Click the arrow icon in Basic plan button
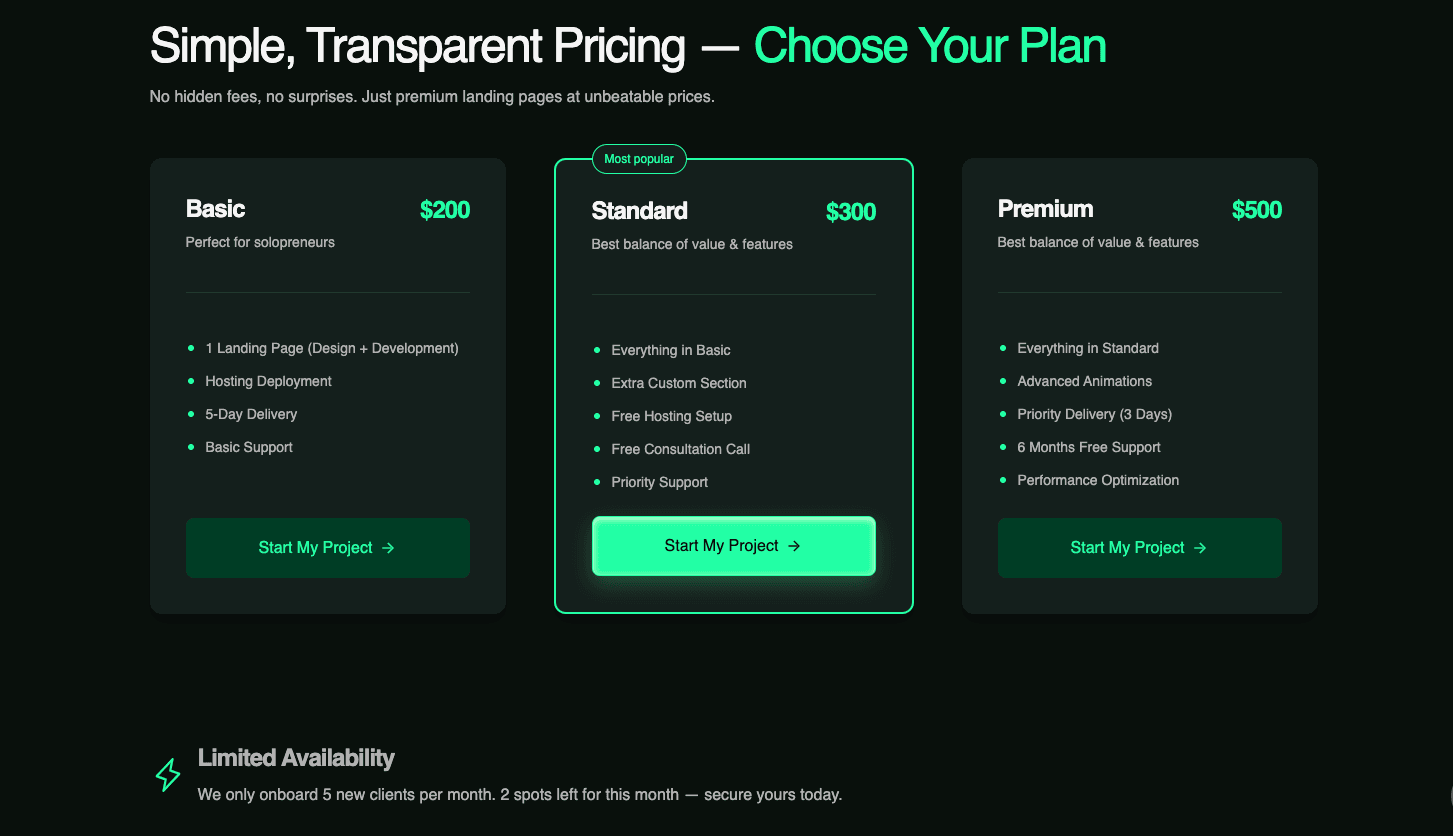 tap(389, 548)
